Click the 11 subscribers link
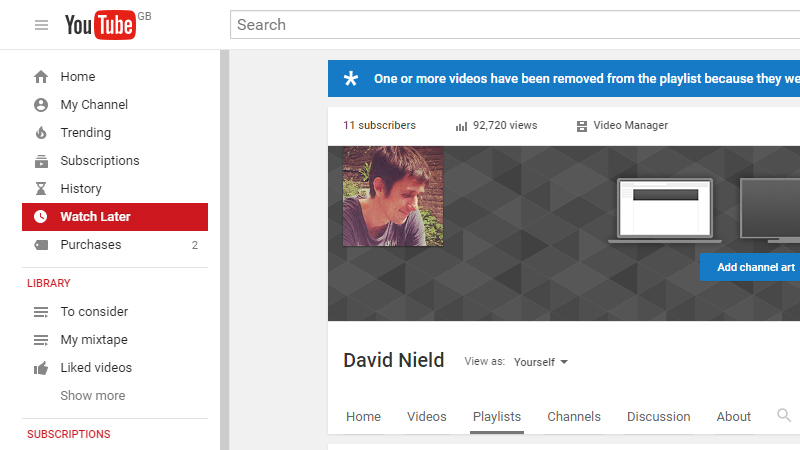This screenshot has height=450, width=800. pyautogui.click(x=380, y=126)
